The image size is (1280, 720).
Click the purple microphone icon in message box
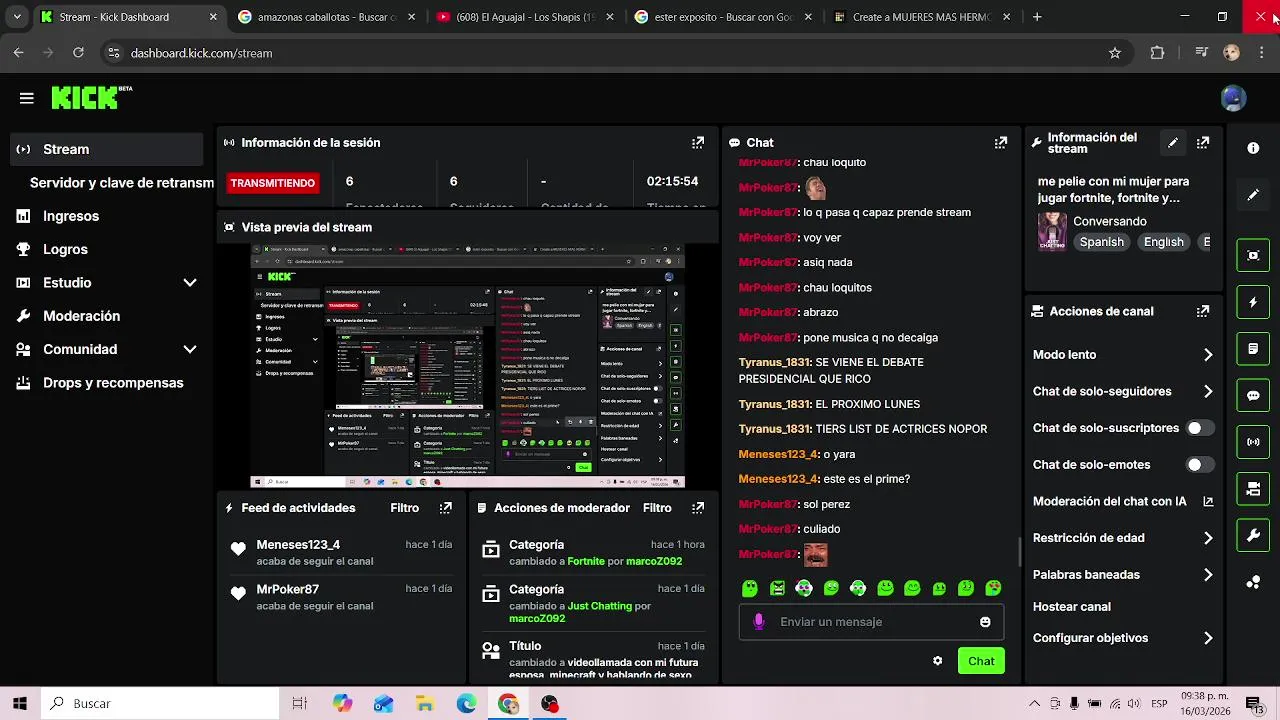759,622
